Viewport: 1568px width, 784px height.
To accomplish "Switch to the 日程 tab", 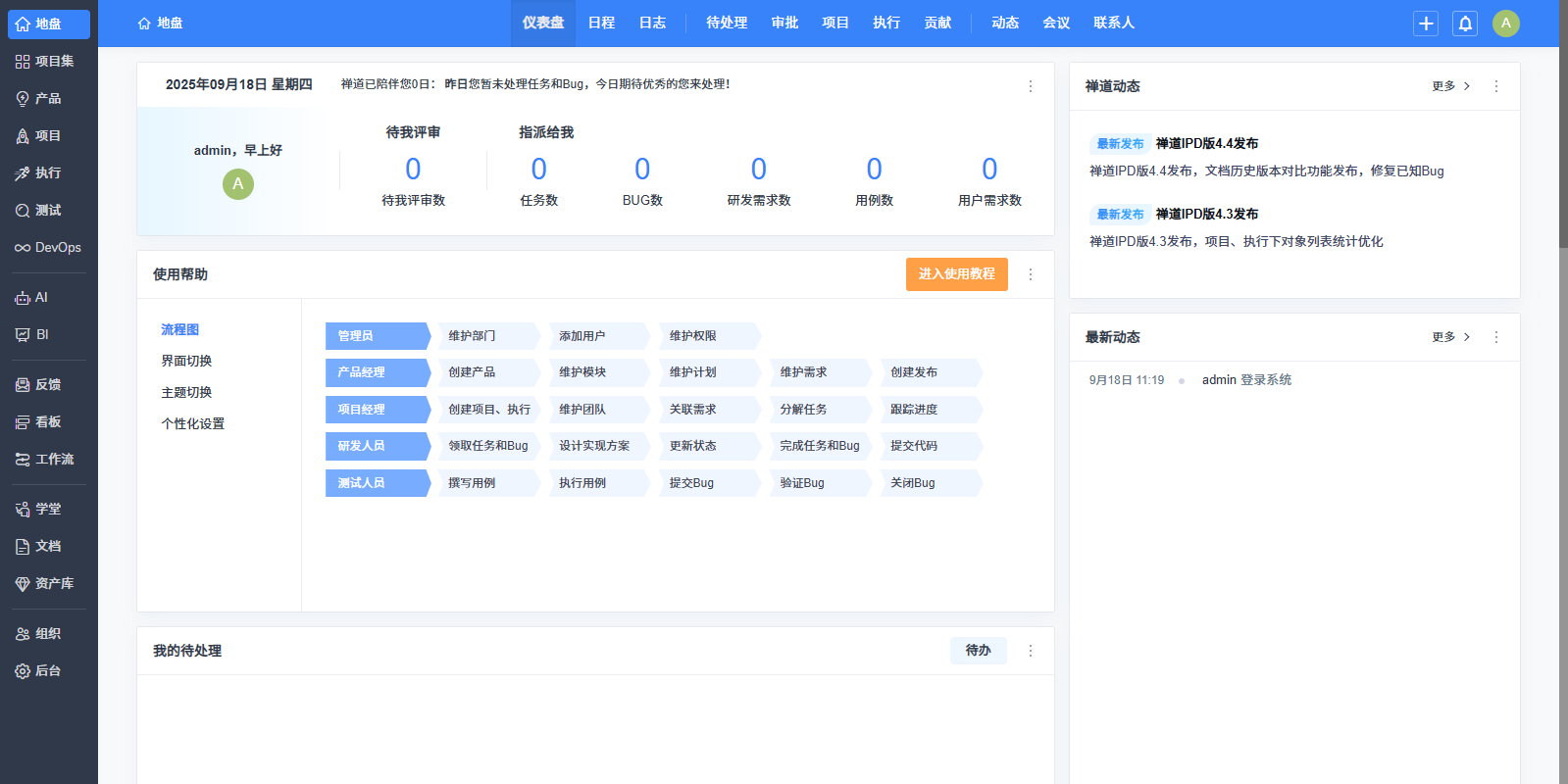I will tap(601, 23).
